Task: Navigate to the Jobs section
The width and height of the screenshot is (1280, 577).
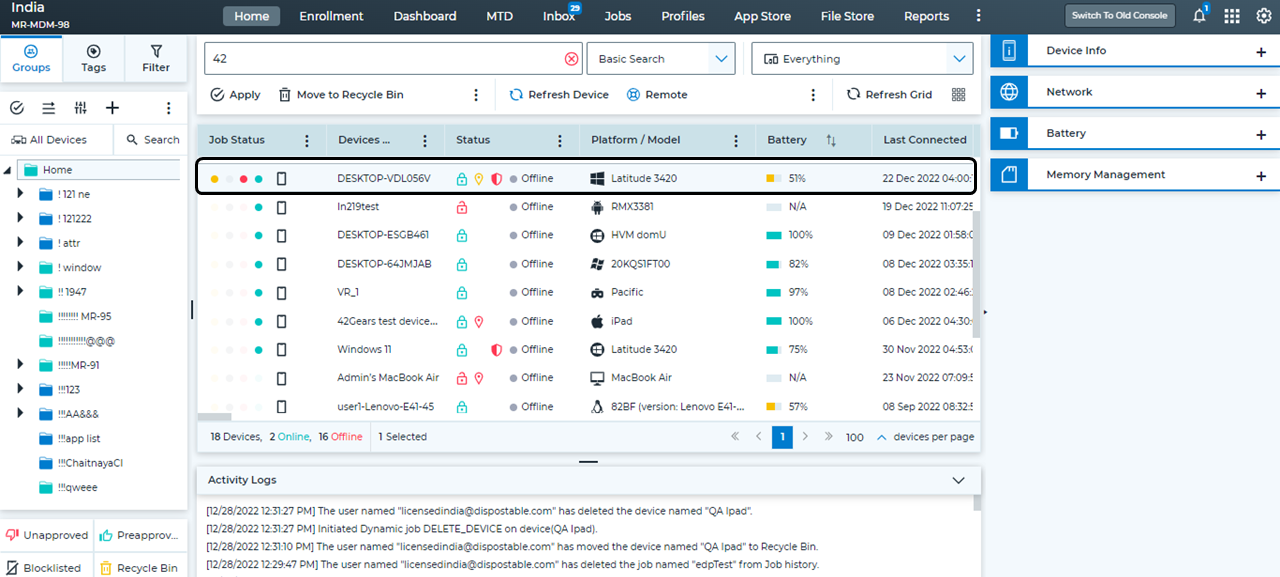Action: (618, 16)
